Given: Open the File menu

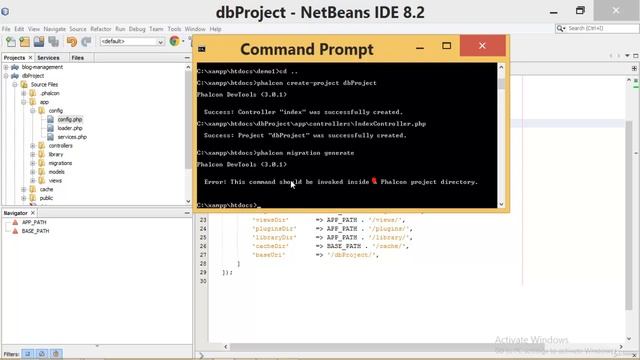Looking at the screenshot, I should 6,29.
